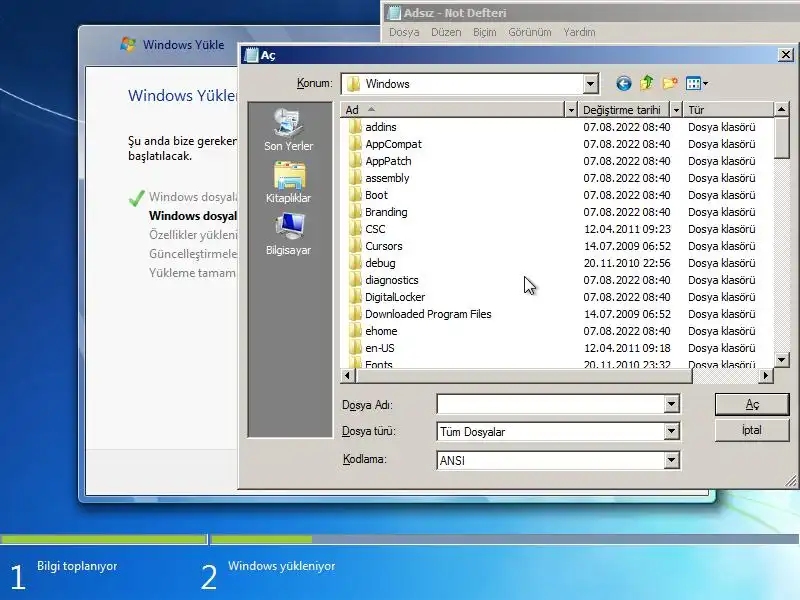
Task: Open Yardım menu in Not Defteri
Action: 579,32
